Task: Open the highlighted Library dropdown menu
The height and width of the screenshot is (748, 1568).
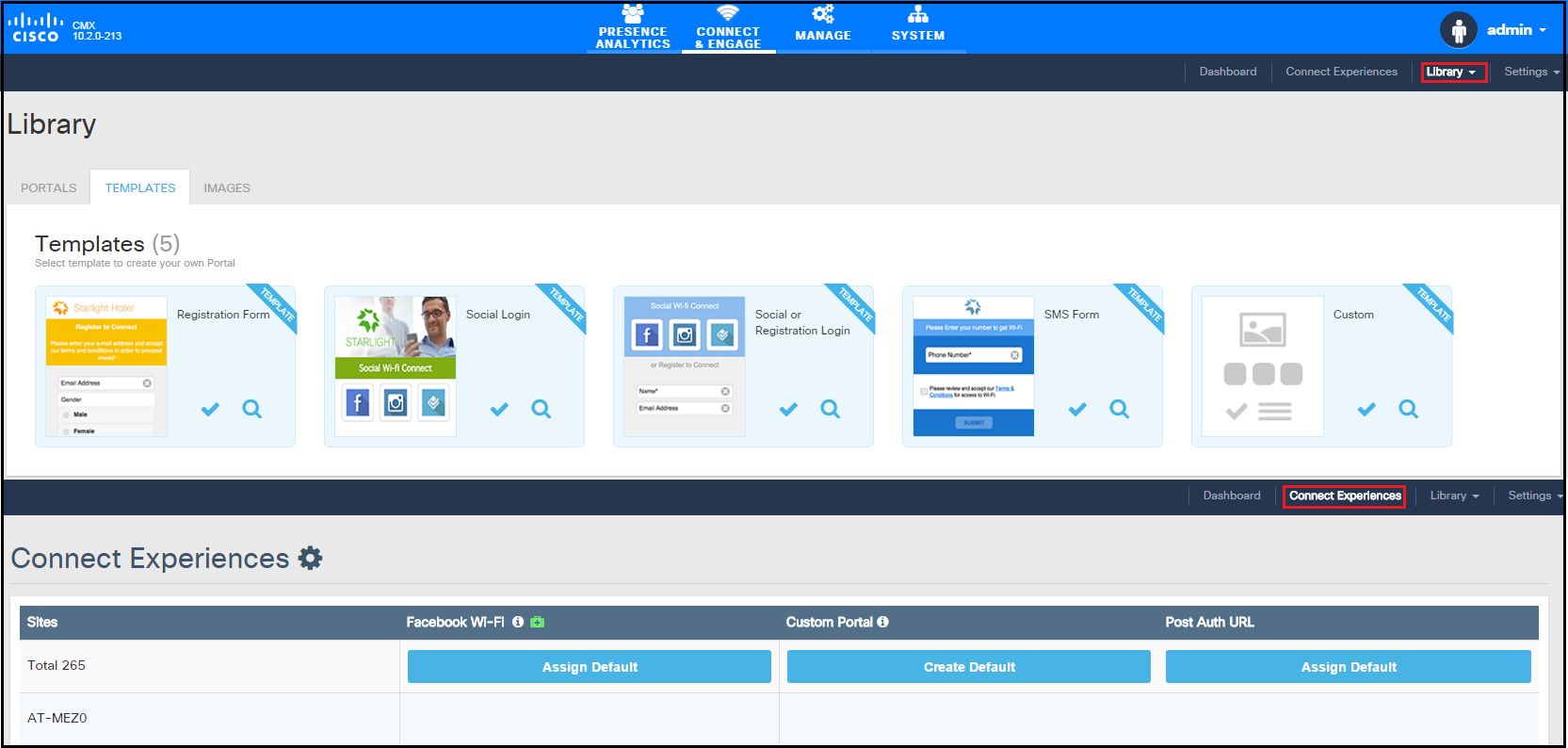Action: tap(1453, 73)
